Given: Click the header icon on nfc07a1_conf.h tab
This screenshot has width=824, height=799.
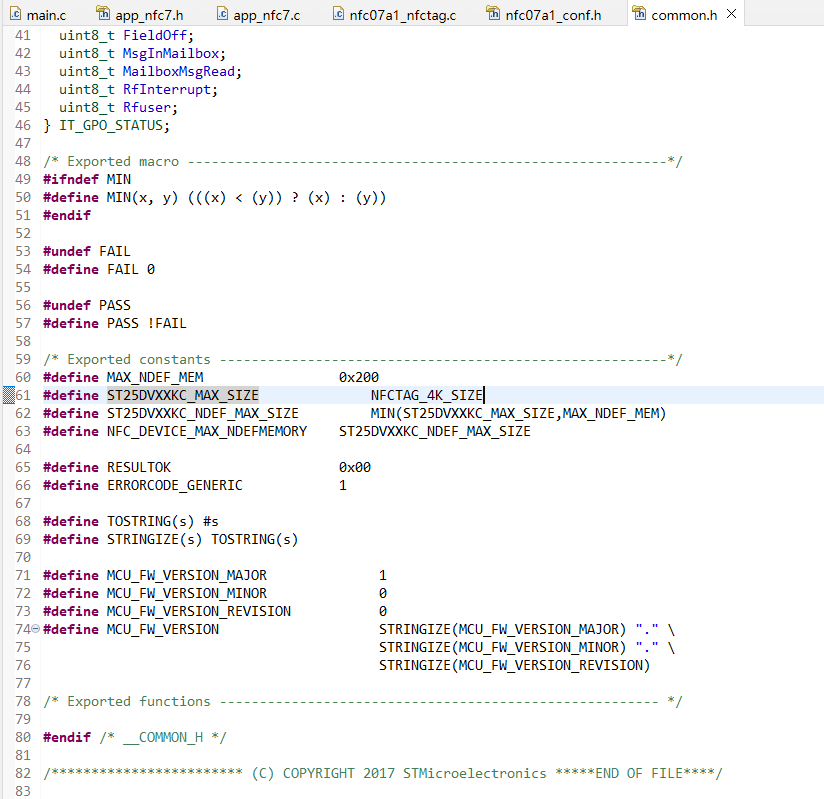Looking at the screenshot, I should [493, 13].
